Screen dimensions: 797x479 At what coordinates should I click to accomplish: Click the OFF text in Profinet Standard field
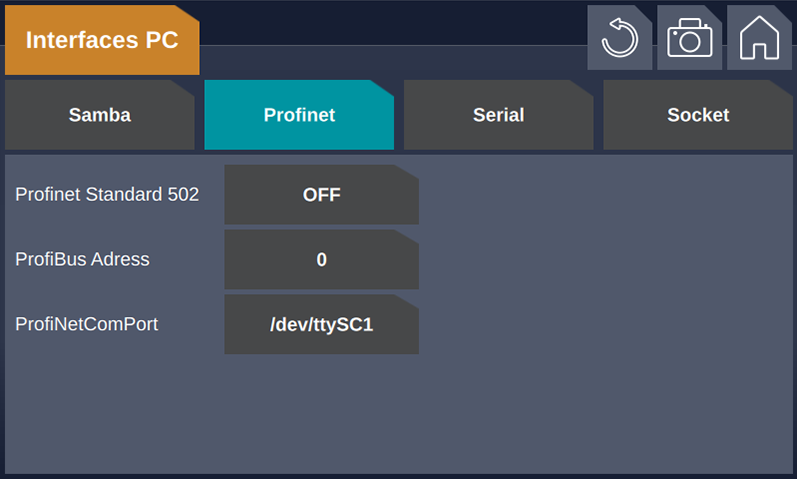pos(322,195)
